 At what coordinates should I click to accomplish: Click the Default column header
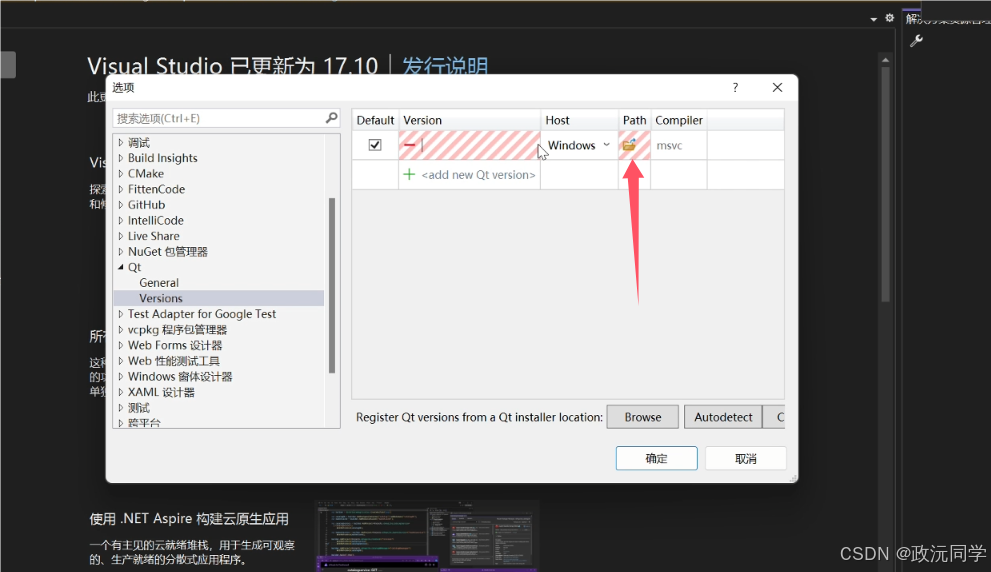(375, 120)
